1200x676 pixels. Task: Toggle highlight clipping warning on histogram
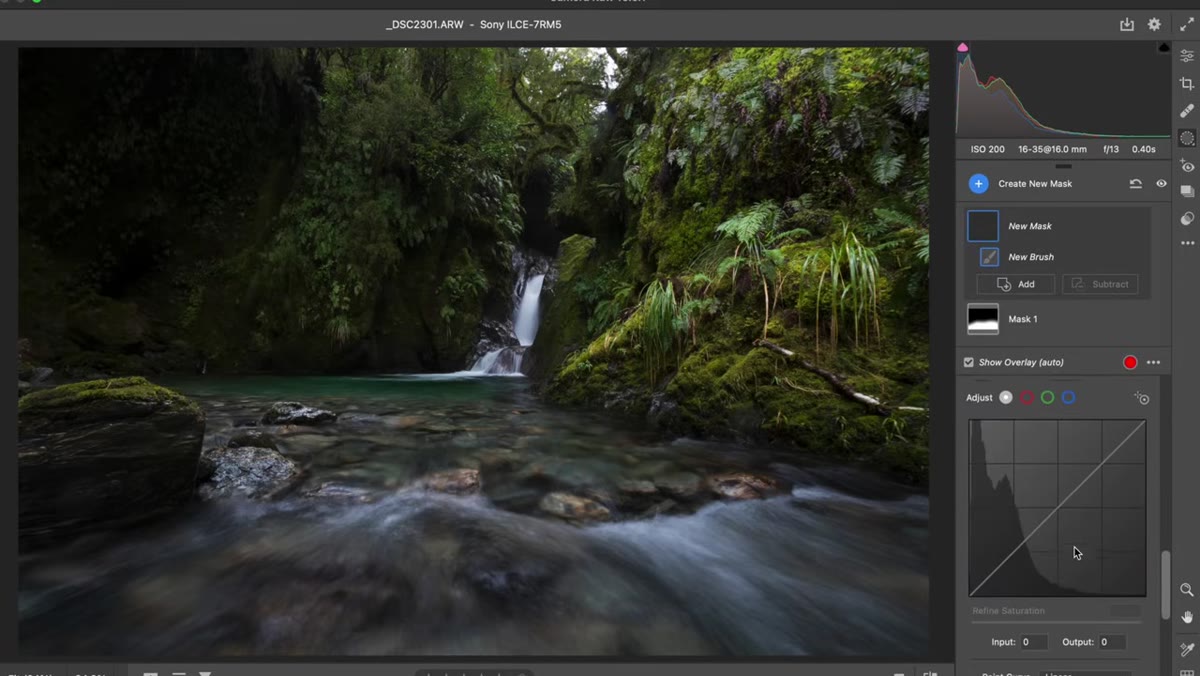[1164, 47]
